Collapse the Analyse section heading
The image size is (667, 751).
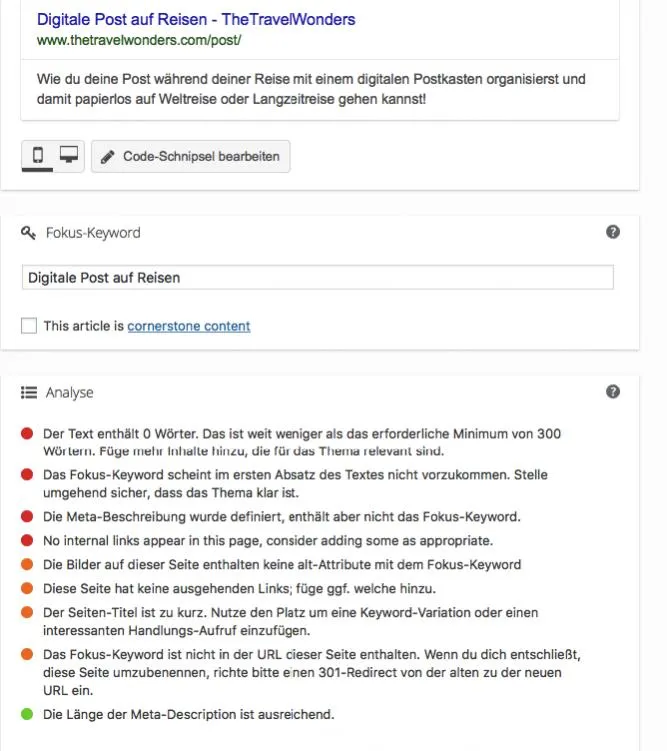click(69, 392)
